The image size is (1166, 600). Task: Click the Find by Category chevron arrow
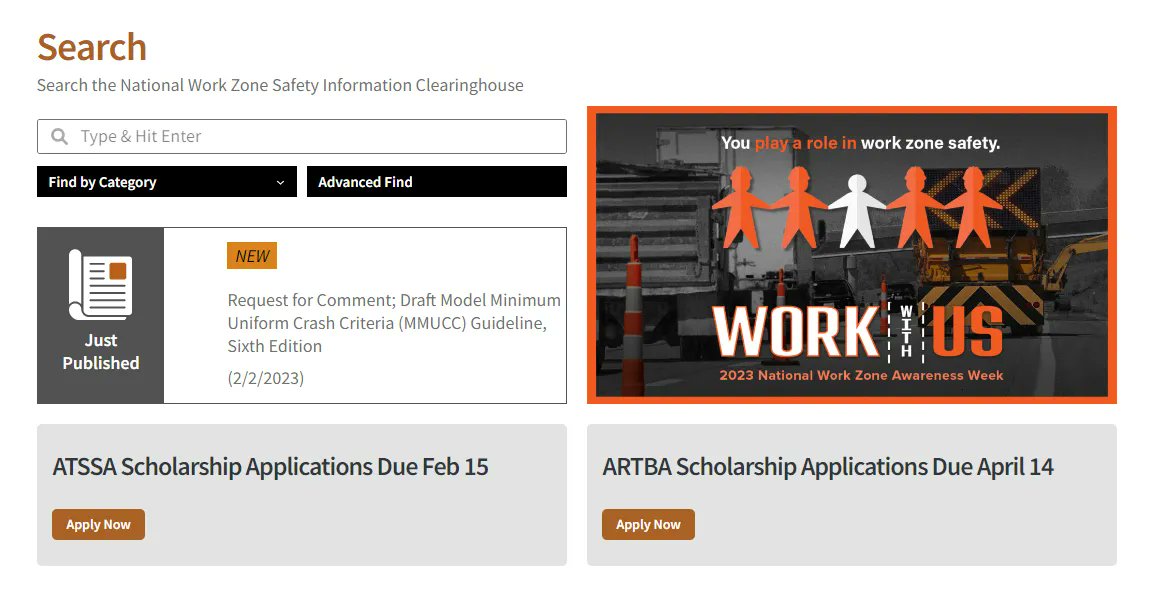[x=280, y=183]
